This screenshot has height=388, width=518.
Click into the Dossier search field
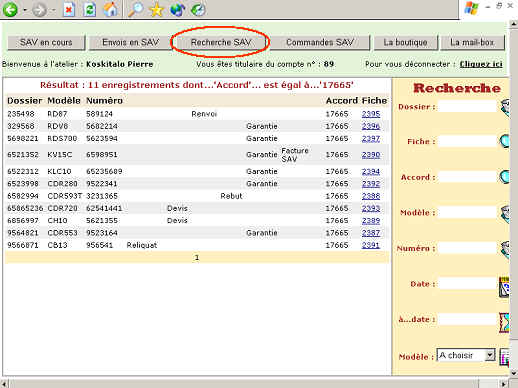coord(467,107)
